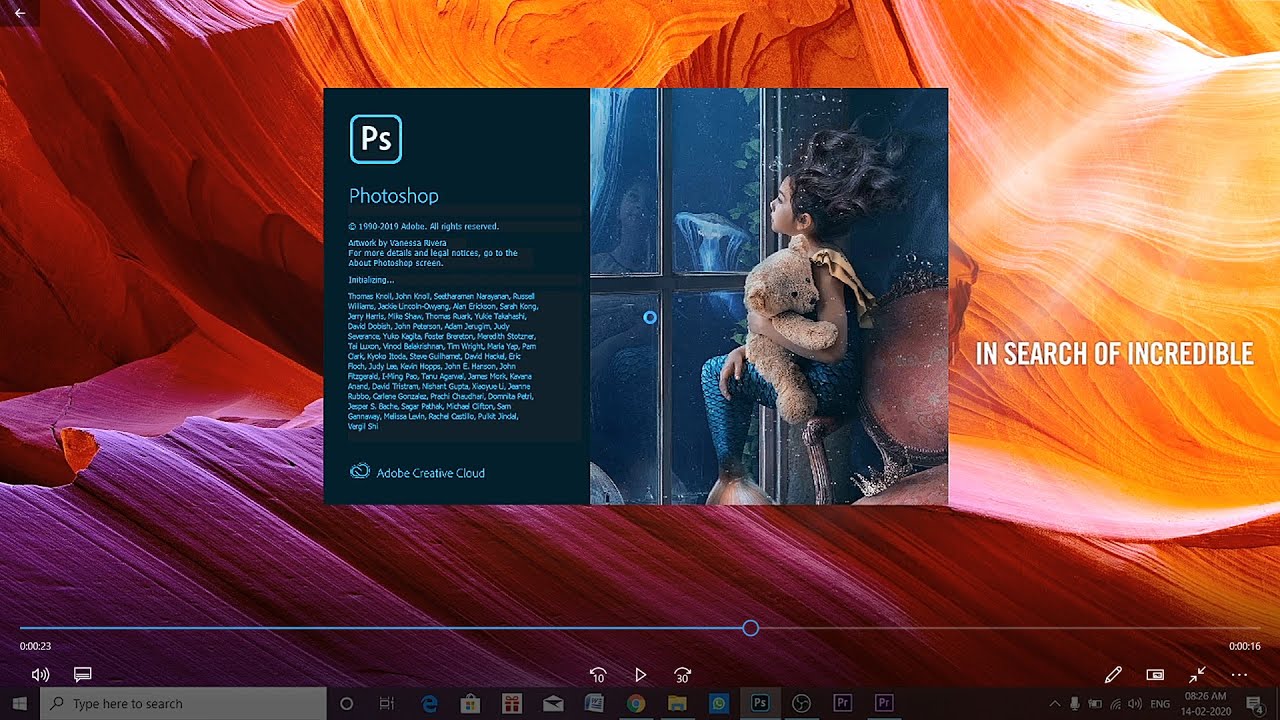1280x720 pixels.
Task: Launch Google Chrome from the taskbar
Action: pyautogui.click(x=635, y=703)
